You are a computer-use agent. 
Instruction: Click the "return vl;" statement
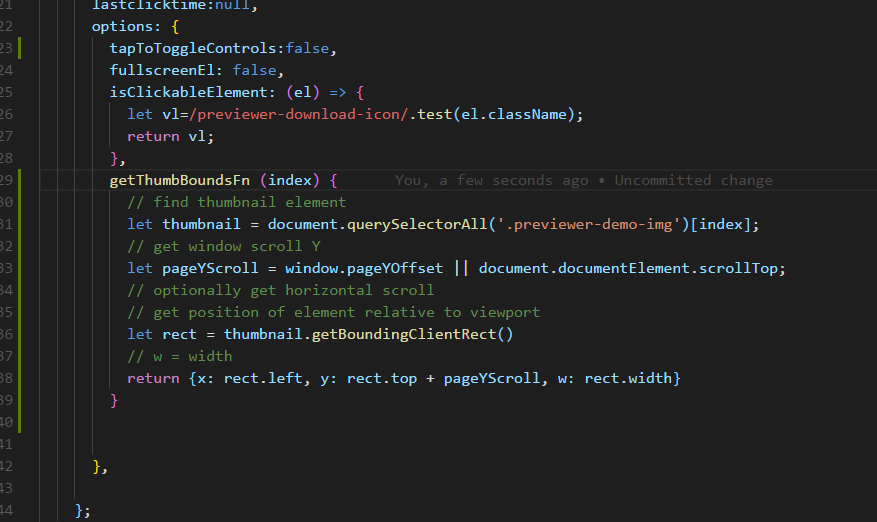[171, 137]
